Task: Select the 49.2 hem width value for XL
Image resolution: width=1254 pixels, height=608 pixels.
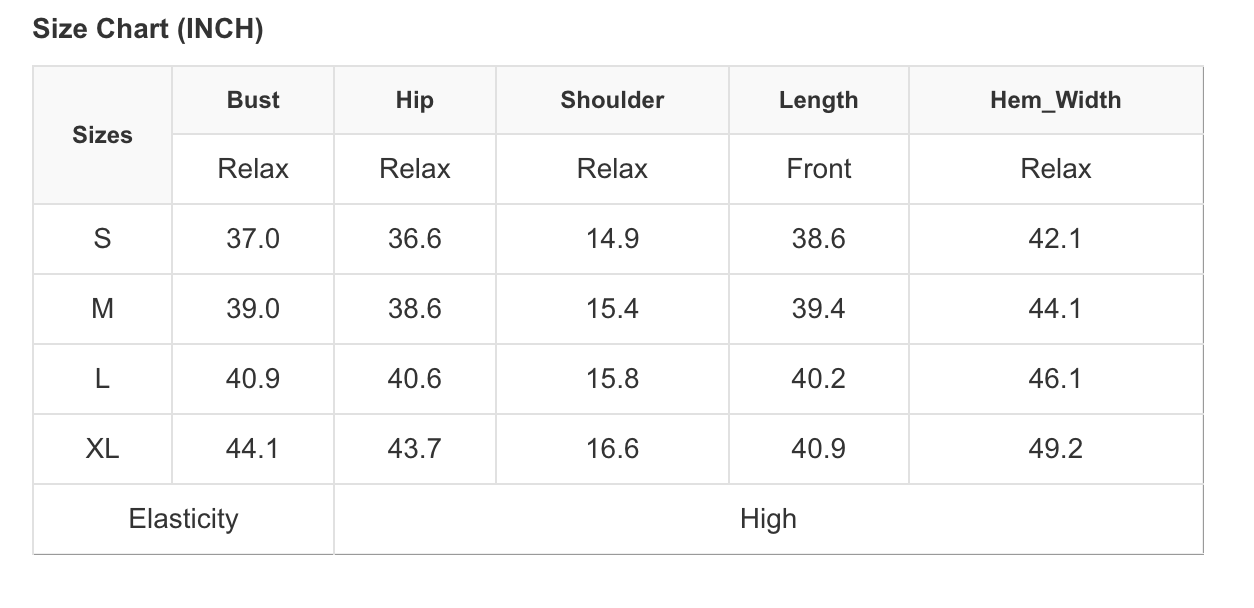Action: coord(1055,449)
